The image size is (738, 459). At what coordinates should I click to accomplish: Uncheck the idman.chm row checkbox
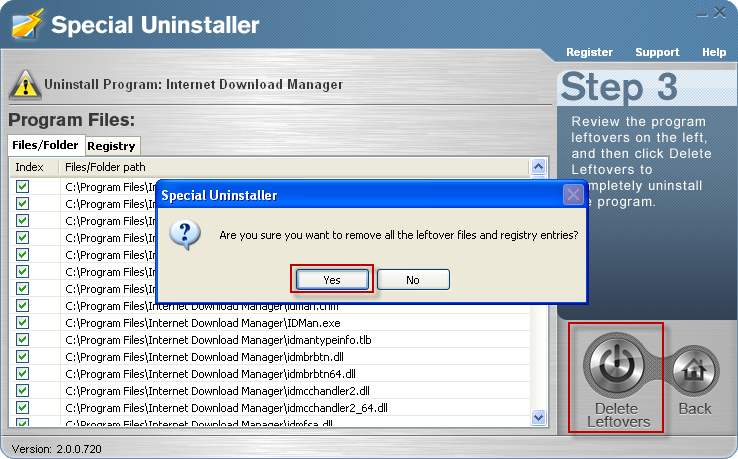[x=22, y=306]
